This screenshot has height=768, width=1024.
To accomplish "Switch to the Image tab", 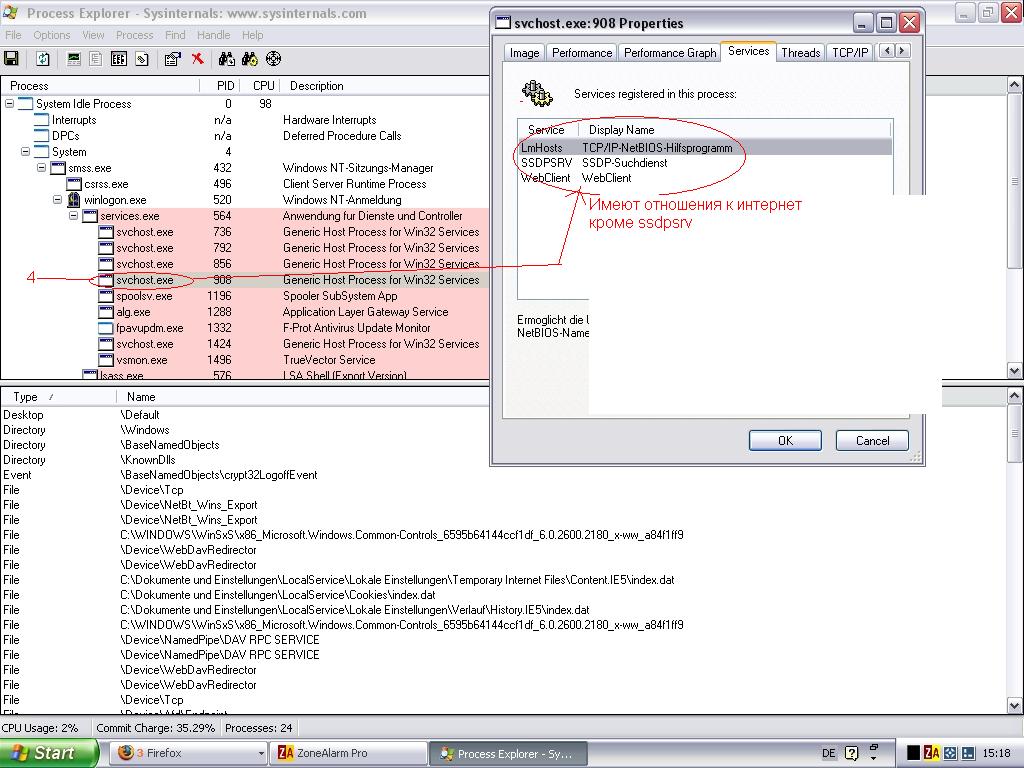I will 524,53.
